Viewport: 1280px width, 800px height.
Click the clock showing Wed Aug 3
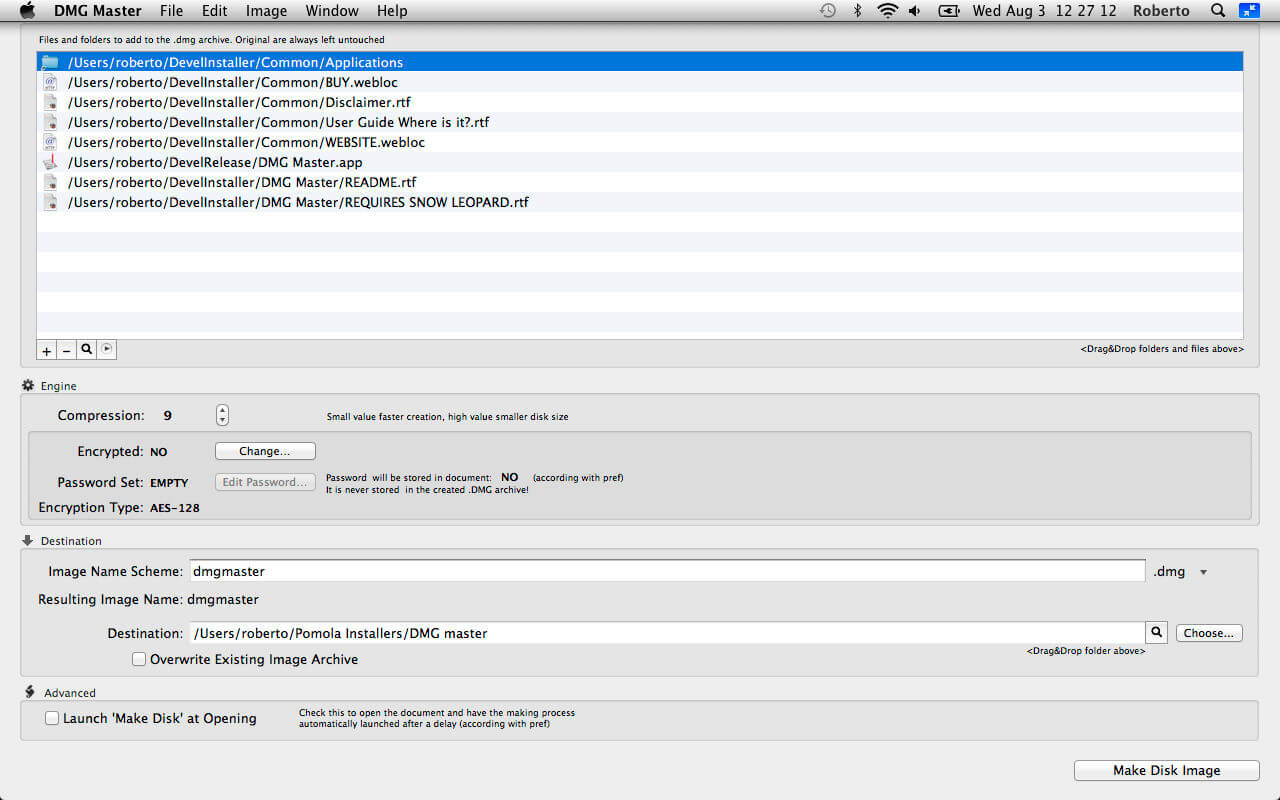(x=1044, y=11)
